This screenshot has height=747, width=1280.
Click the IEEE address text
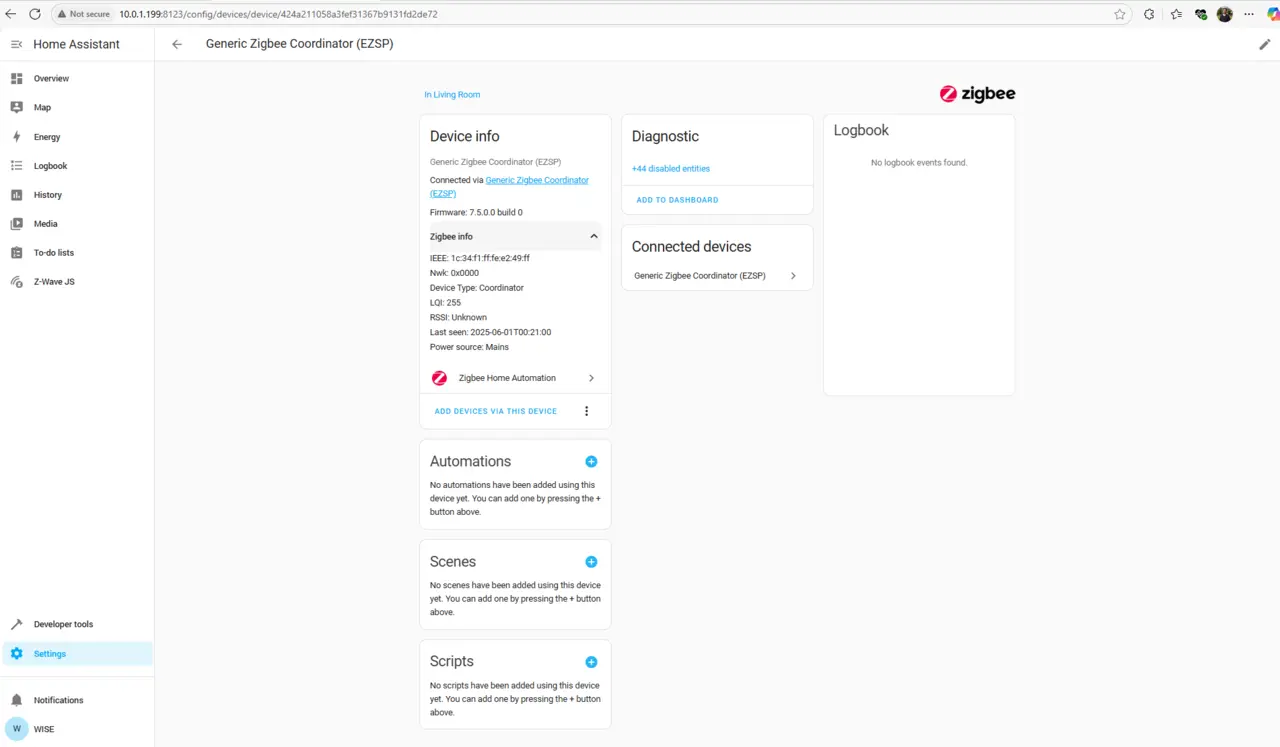pyautogui.click(x=480, y=258)
